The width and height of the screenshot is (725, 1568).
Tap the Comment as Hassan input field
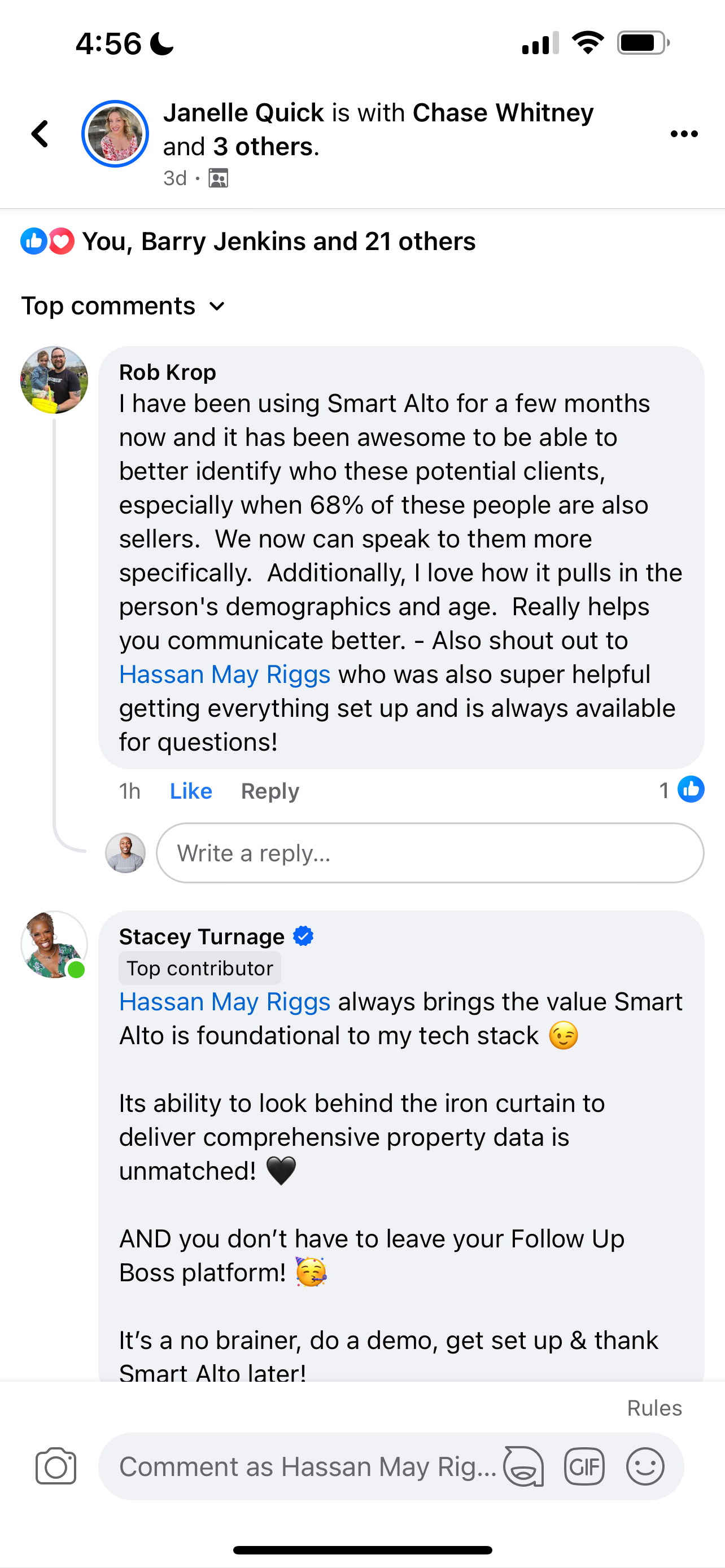tap(307, 1466)
